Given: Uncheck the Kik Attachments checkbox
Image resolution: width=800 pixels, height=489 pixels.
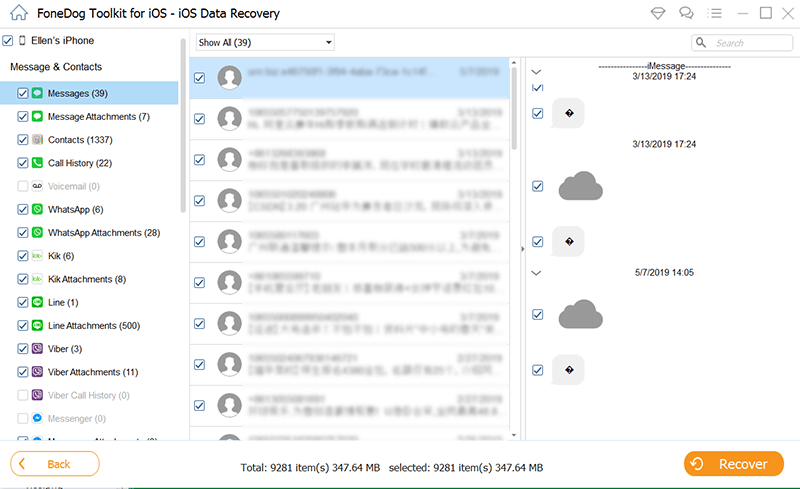Looking at the screenshot, I should [23, 279].
